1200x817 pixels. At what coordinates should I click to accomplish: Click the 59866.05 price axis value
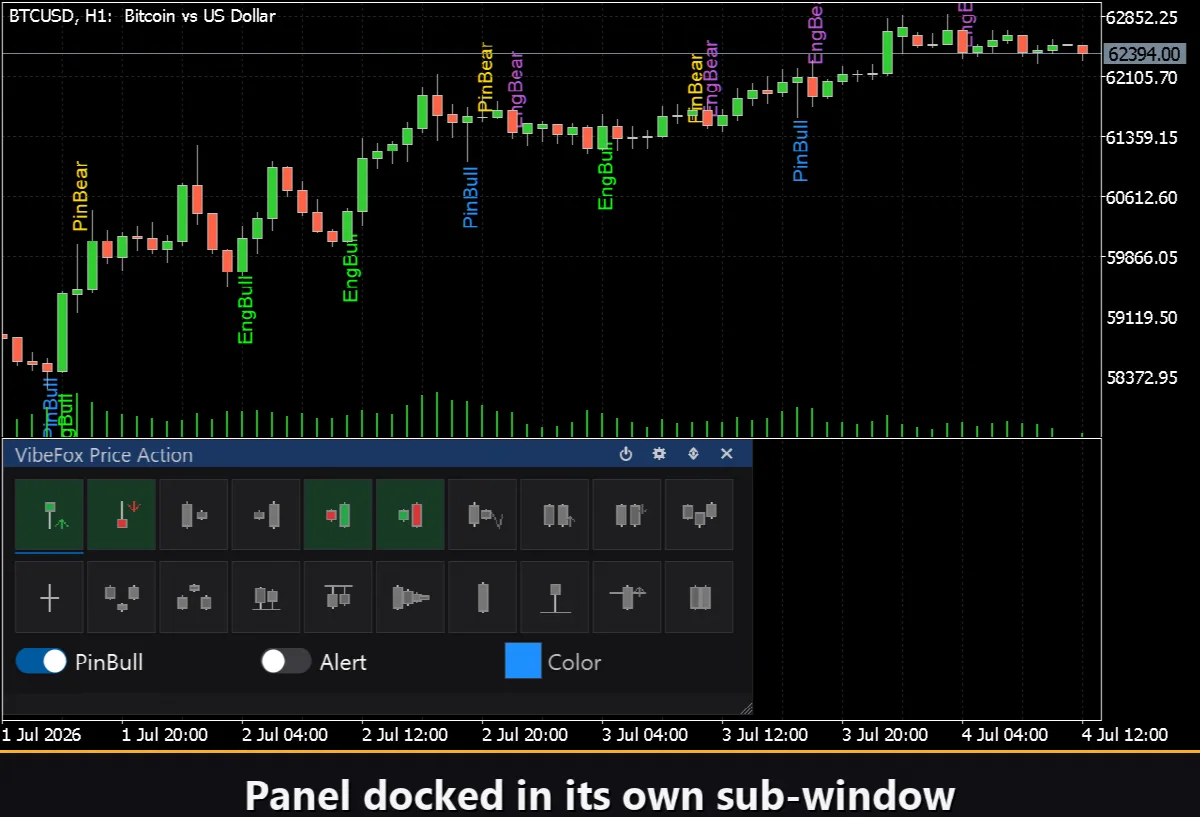(1142, 257)
